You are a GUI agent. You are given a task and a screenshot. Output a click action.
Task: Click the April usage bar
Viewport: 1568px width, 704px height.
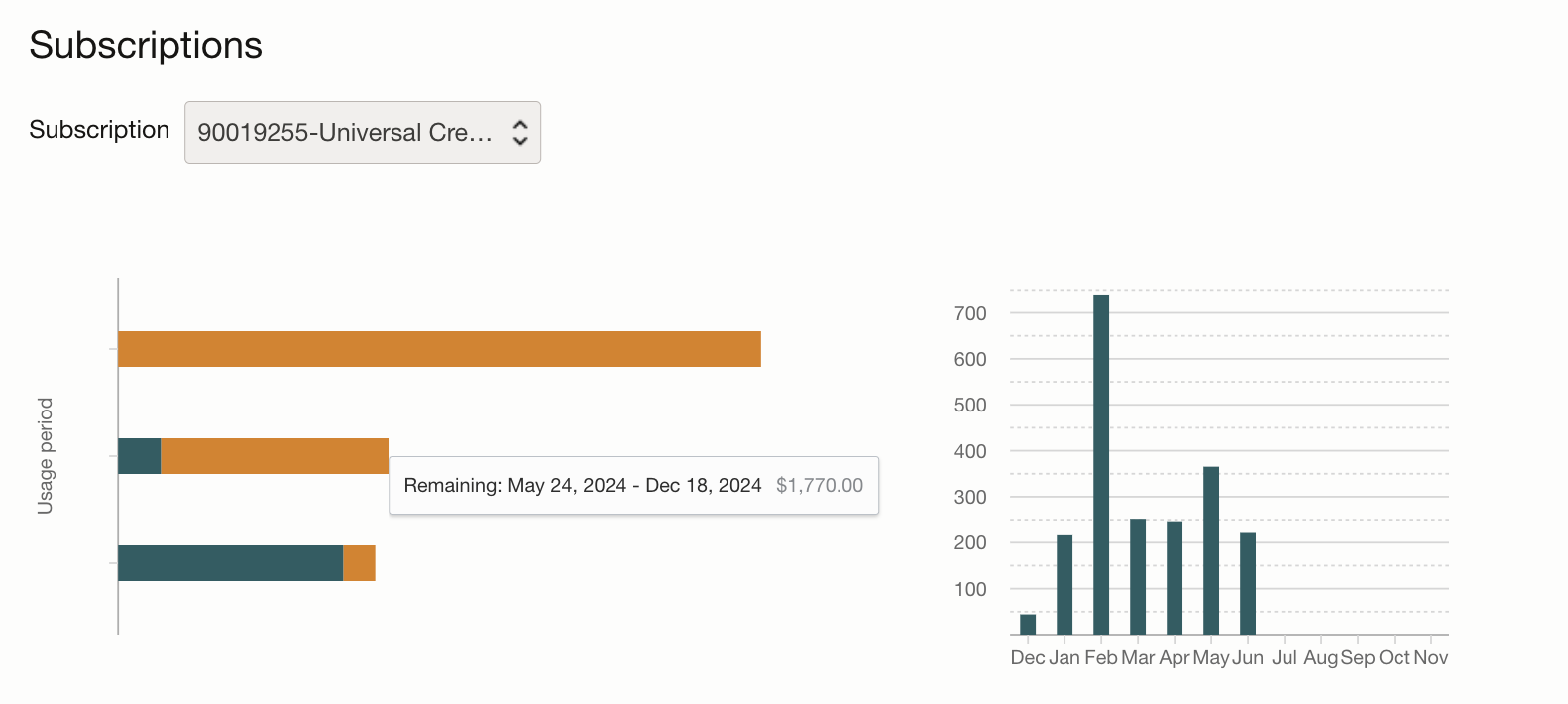1175,577
